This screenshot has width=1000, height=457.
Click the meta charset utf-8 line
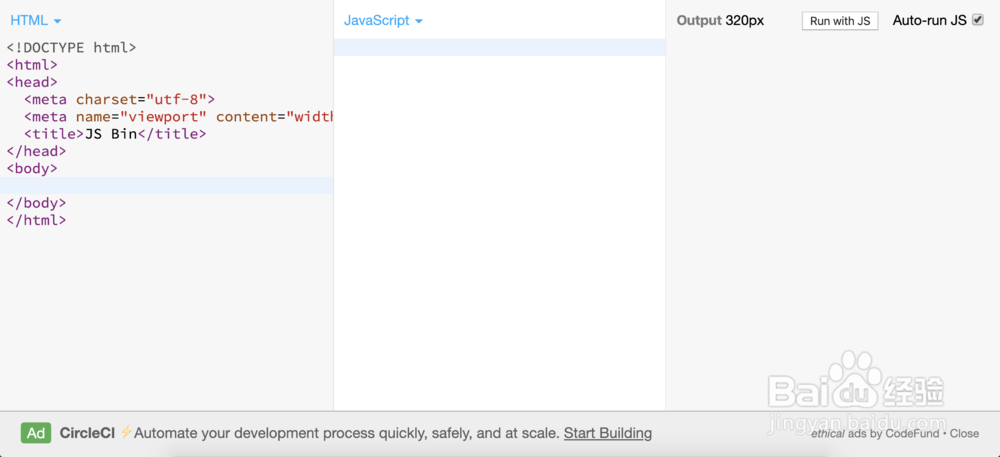click(120, 99)
